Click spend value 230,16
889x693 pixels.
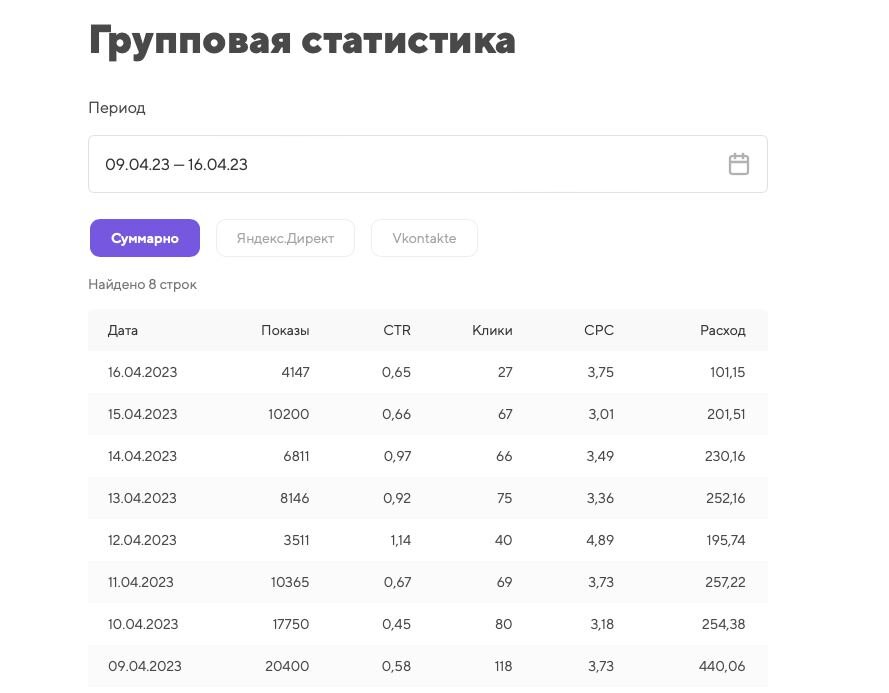[725, 456]
